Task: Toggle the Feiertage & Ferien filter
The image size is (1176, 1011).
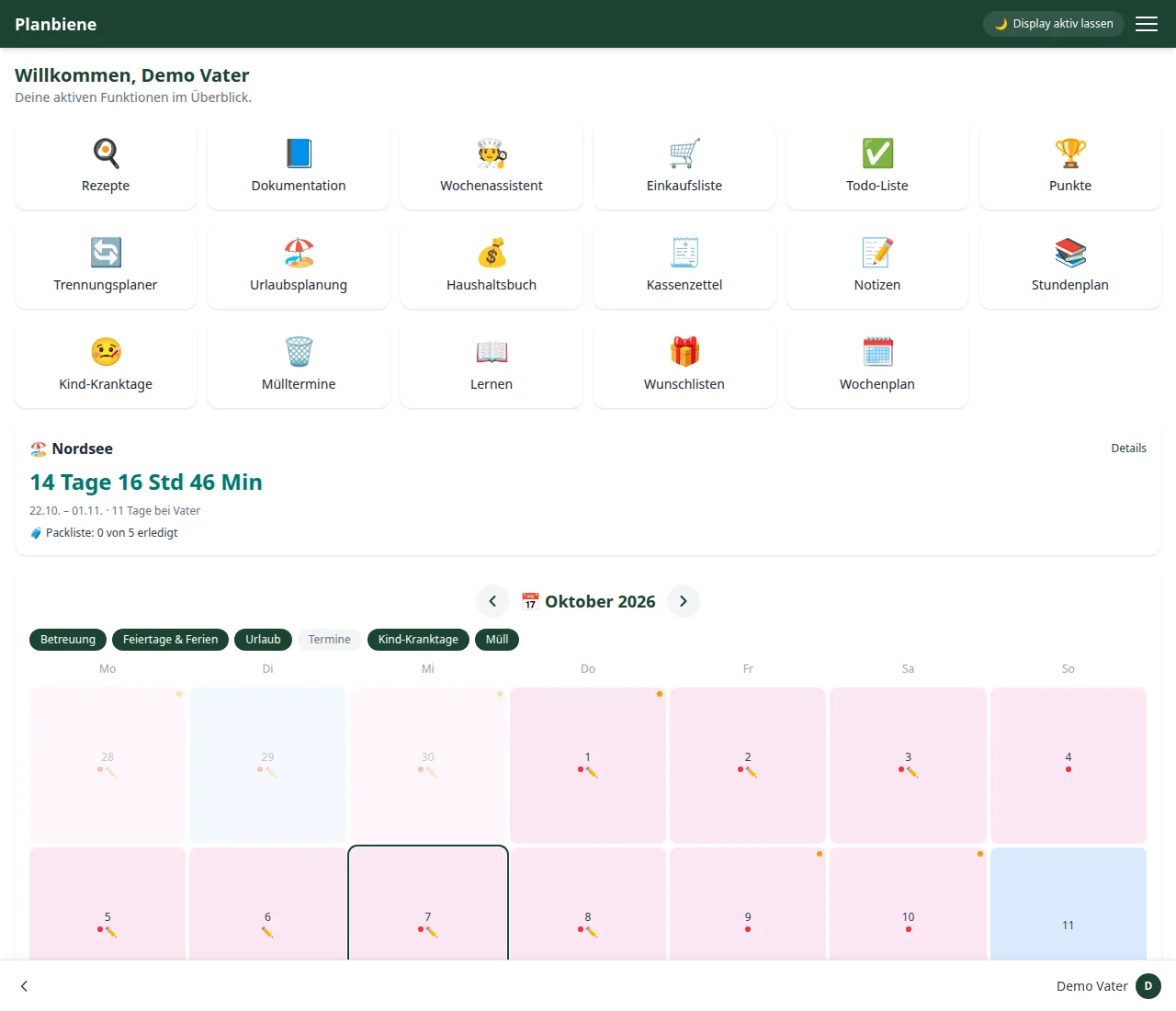Action: tap(170, 640)
